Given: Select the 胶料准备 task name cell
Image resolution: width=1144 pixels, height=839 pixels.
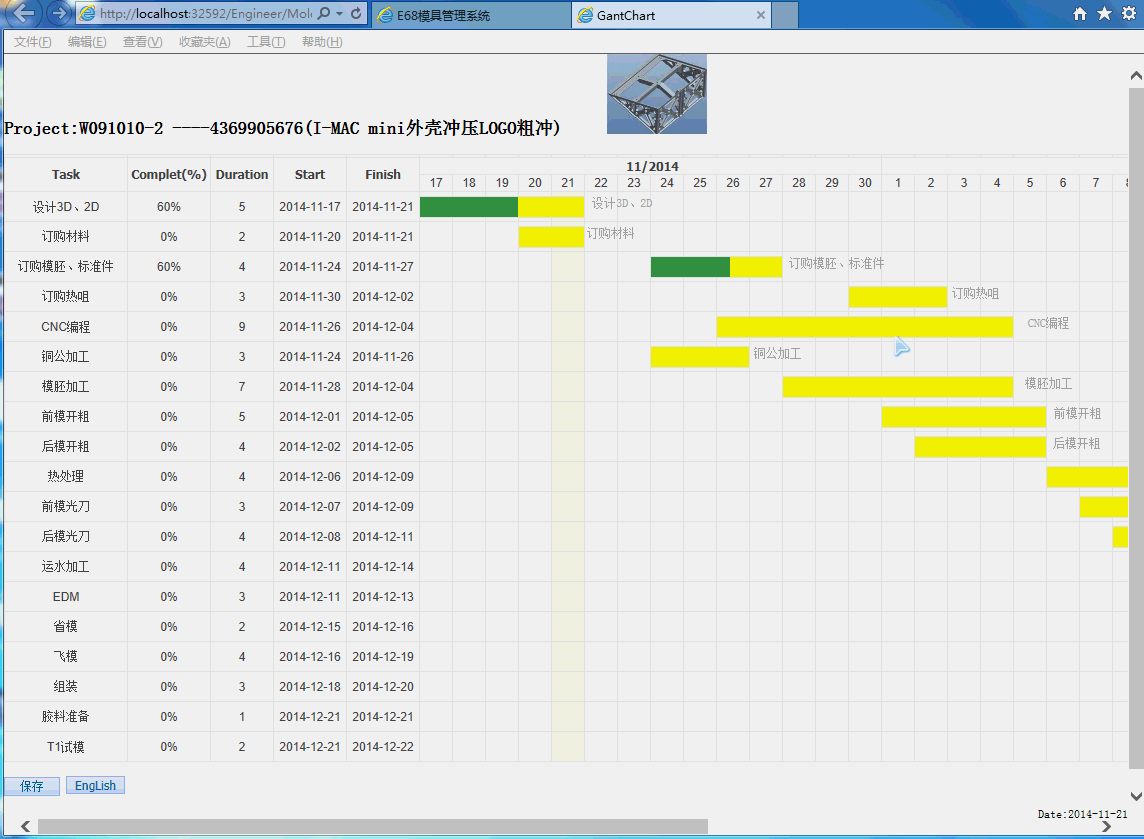Looking at the screenshot, I should tap(66, 716).
